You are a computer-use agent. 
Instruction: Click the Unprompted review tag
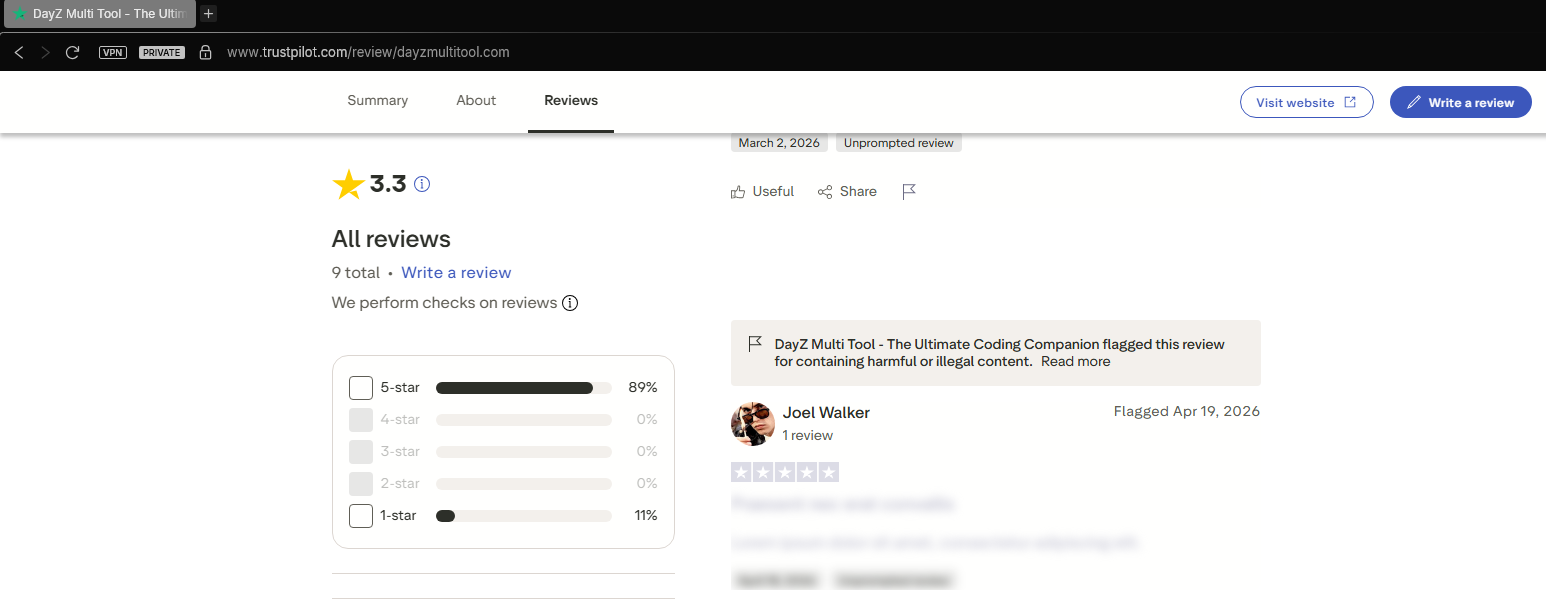click(x=899, y=143)
